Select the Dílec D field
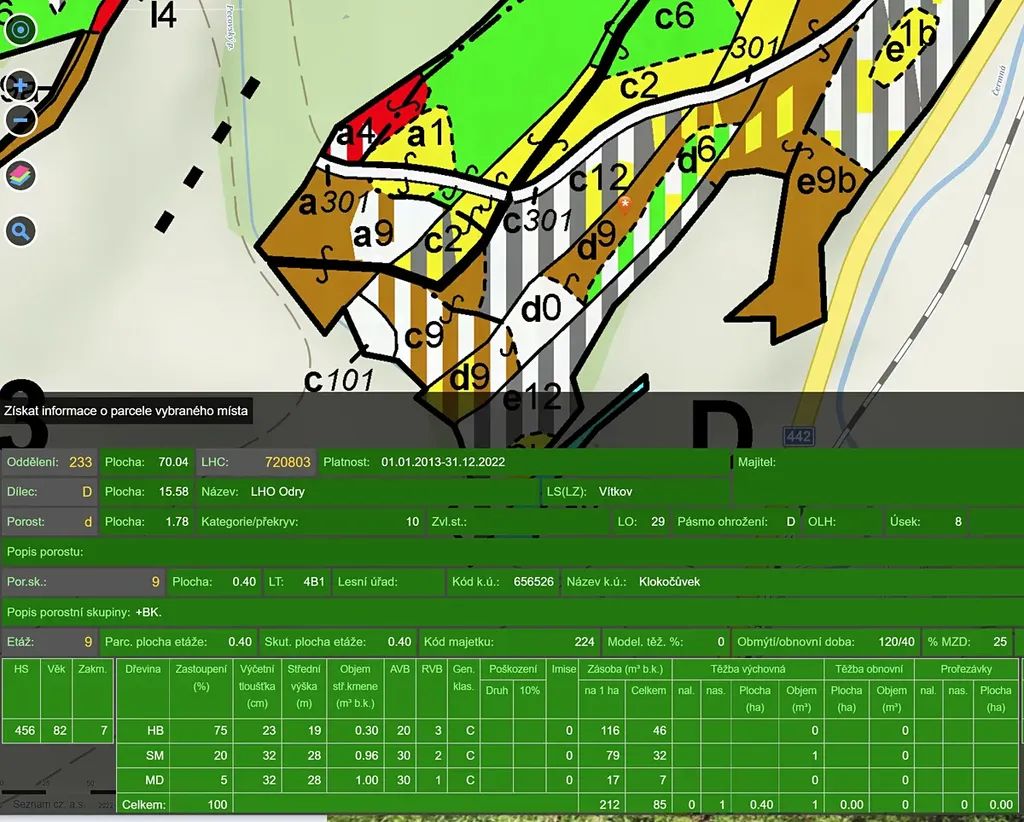1024x822 pixels. tap(49, 492)
